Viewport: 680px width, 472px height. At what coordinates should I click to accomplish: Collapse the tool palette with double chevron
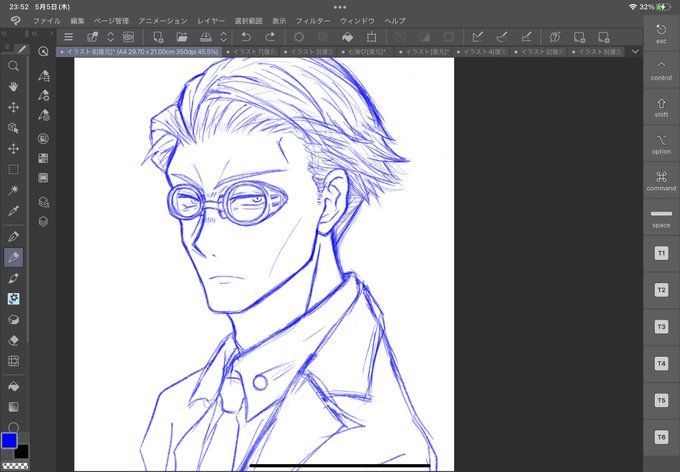tap(6, 33)
